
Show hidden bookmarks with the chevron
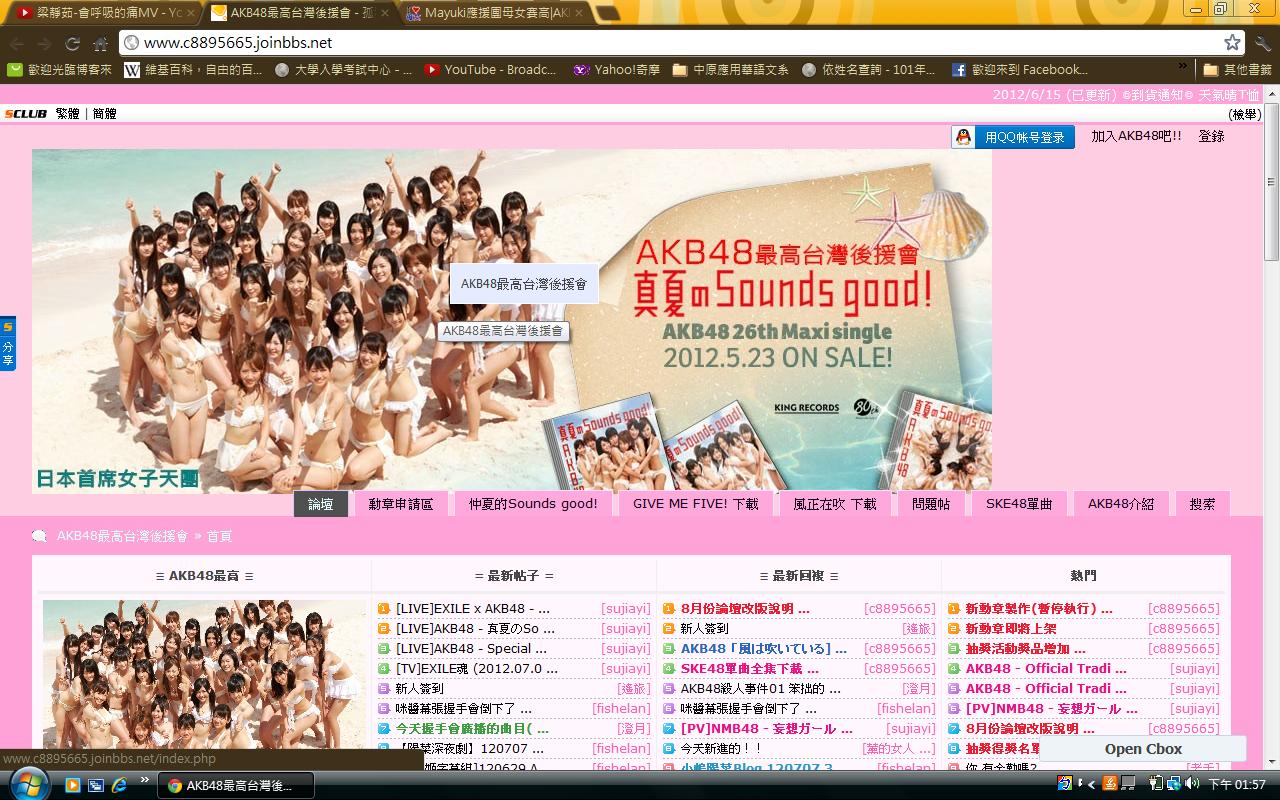1184,68
